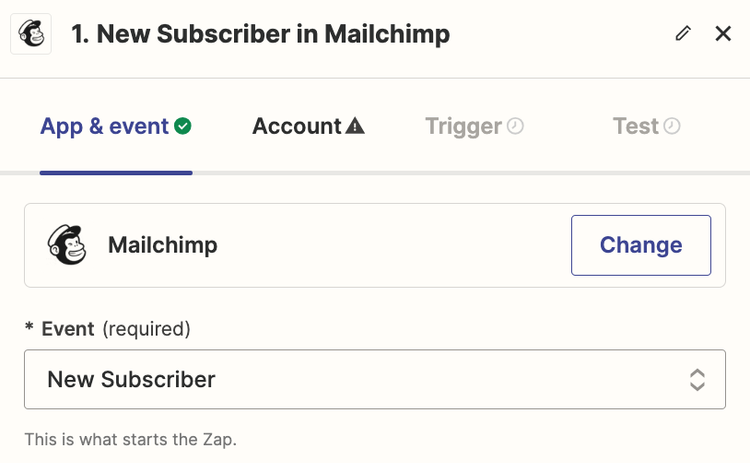
Task: Click the up-down arrows in the Event field
Action: point(697,379)
